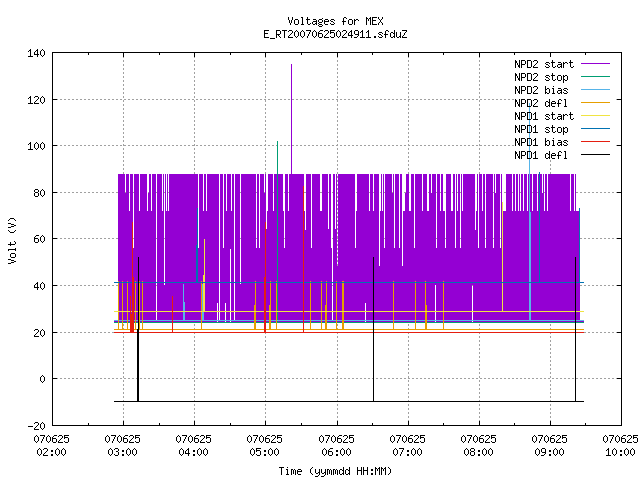The width and height of the screenshot is (640, 480).
Task: Click the y-axis tick value 60
Action: pyautogui.click(x=39, y=239)
